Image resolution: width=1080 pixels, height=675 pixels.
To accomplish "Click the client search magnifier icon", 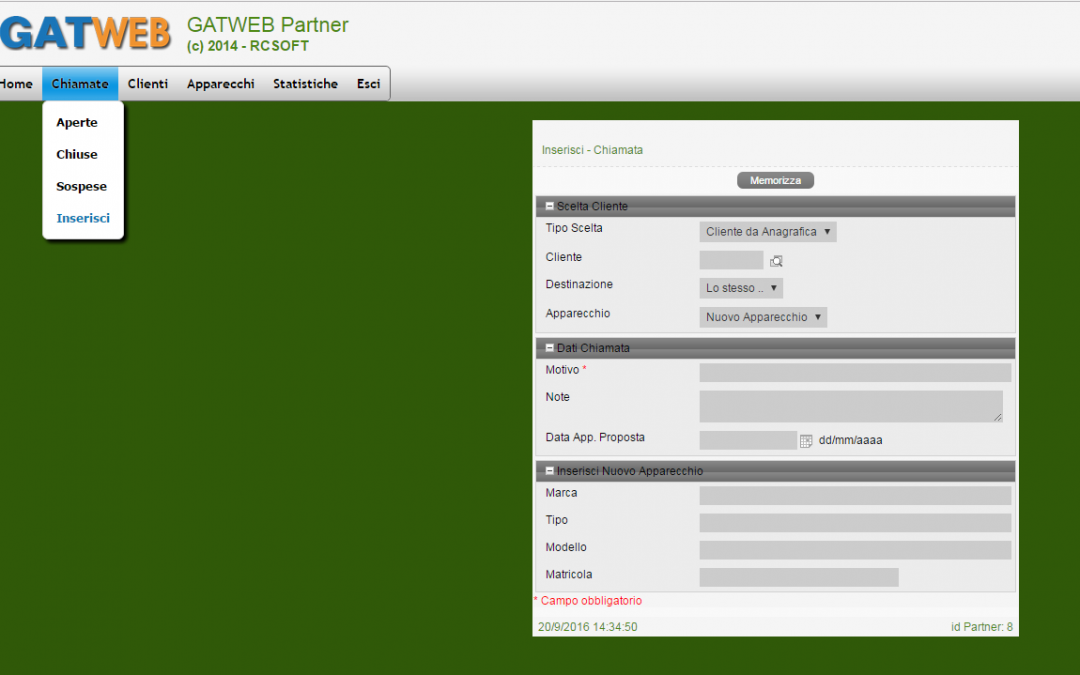I will click(x=776, y=261).
